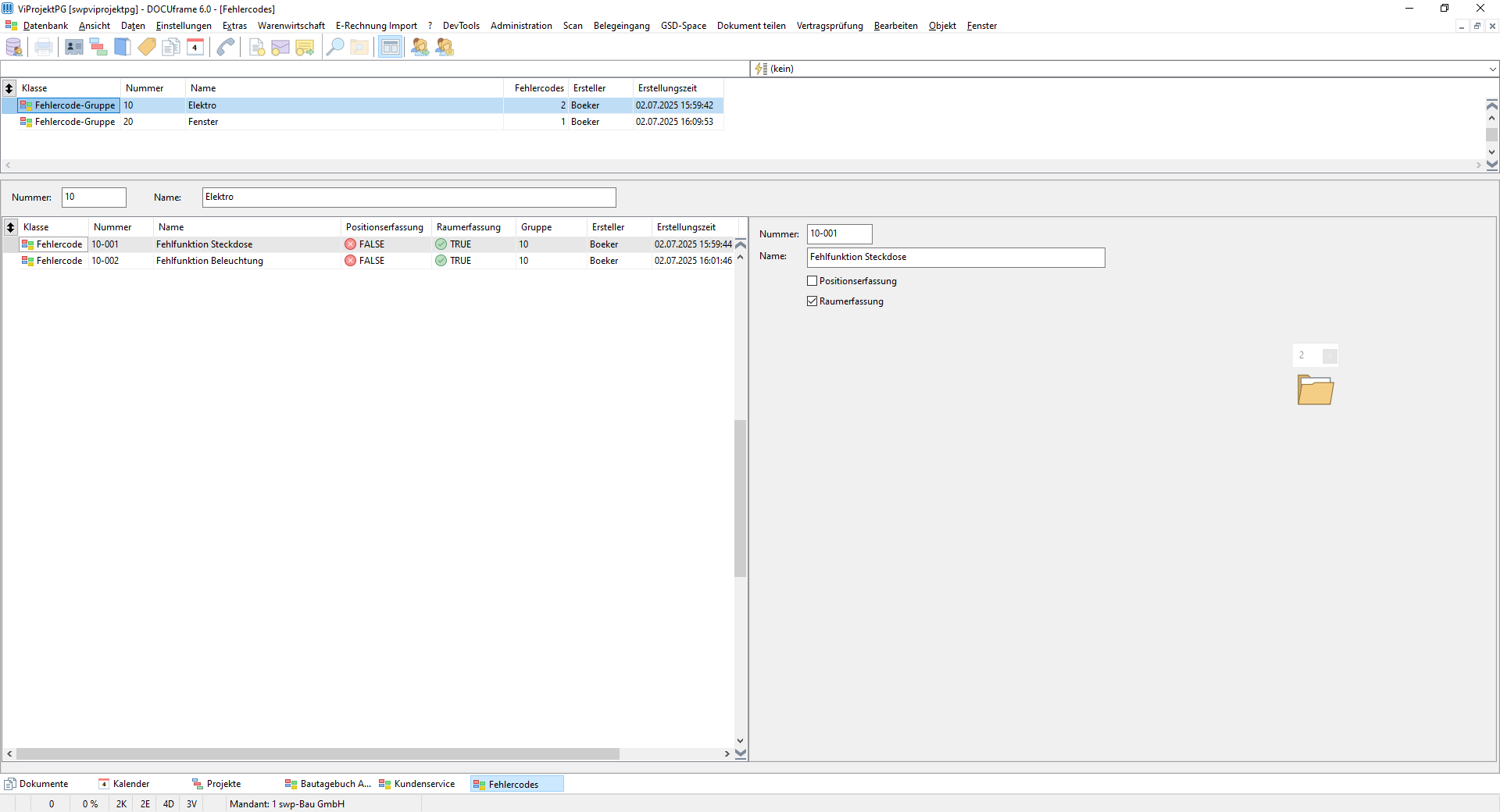Click the group list vertical scrollbar thumb

click(1491, 135)
